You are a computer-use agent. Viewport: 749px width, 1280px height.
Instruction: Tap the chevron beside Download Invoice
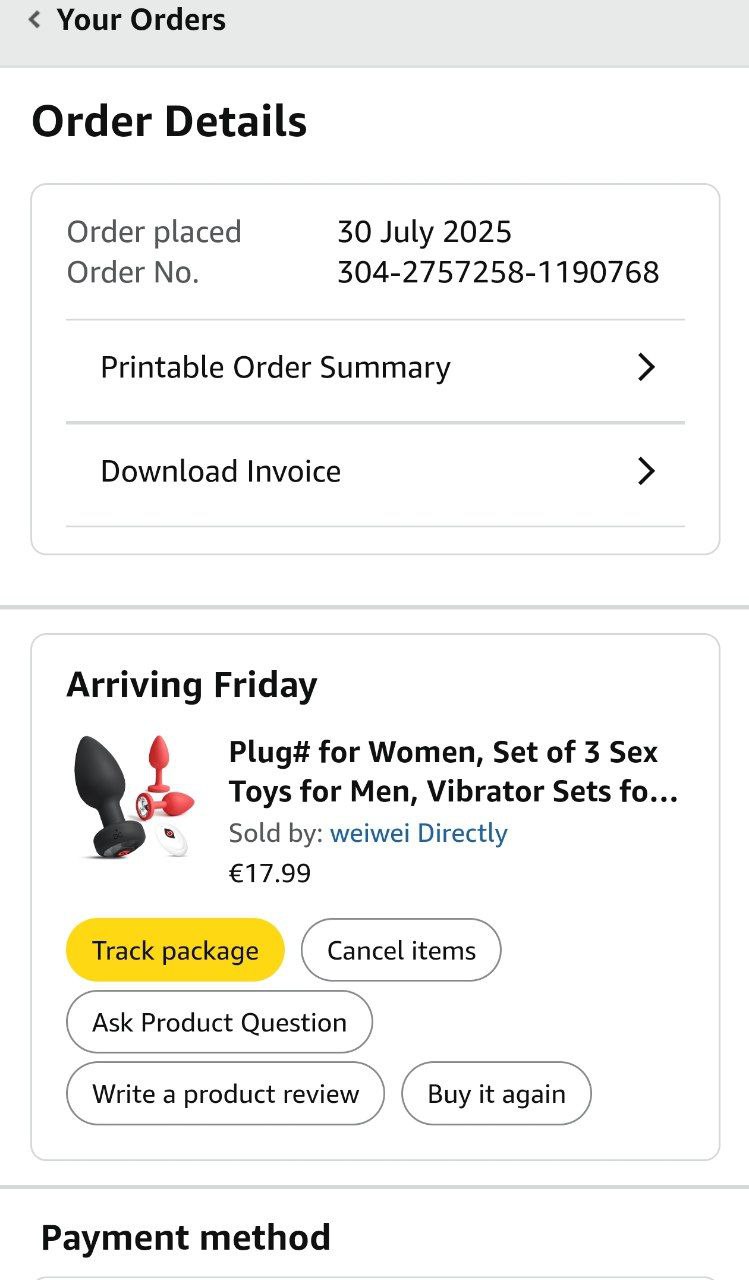click(646, 472)
